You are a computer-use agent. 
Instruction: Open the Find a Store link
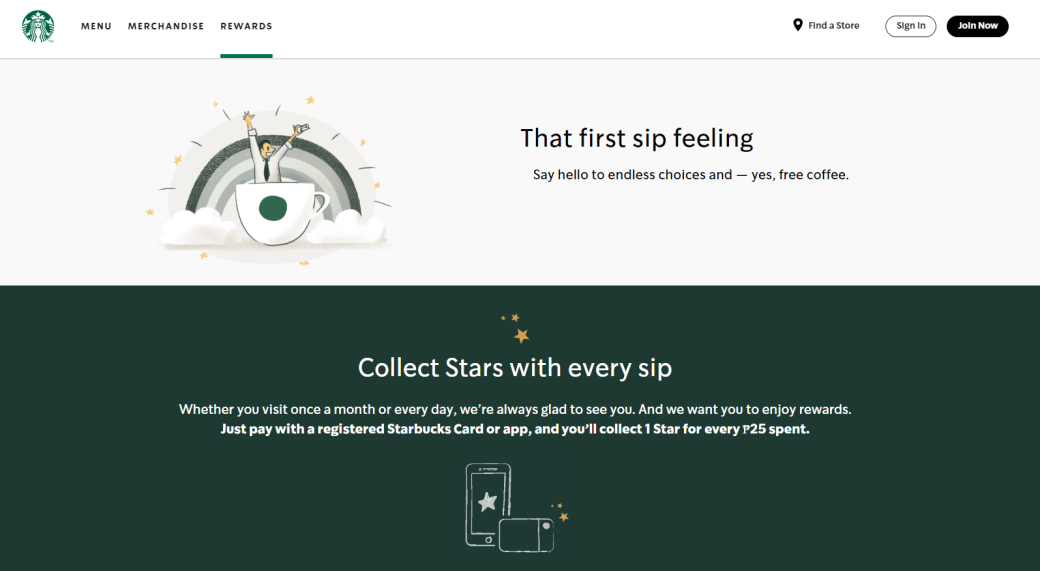click(826, 25)
